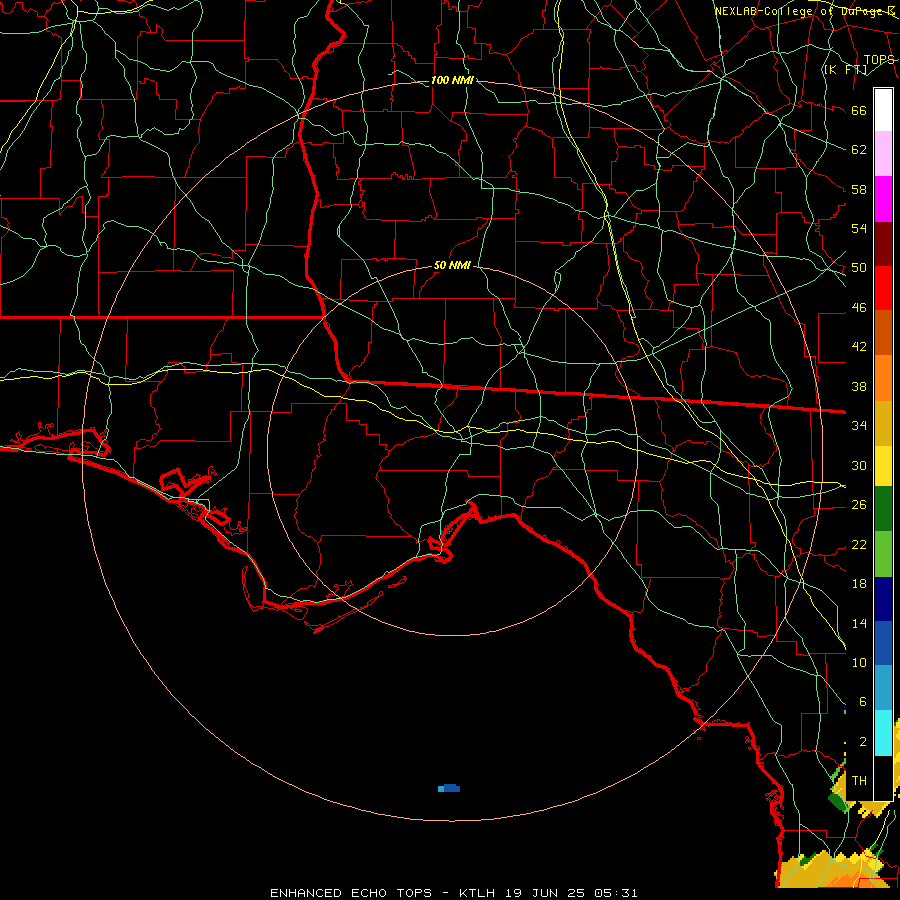The image size is (900, 900).
Task: Choose the cyan color scale segment
Action: point(883,733)
